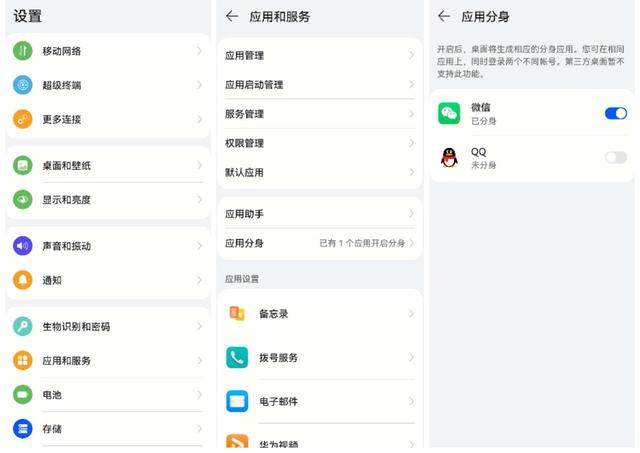Screen dimensions: 640x453
Task: Disable the 微信 app twin toggle
Action: [x=615, y=113]
